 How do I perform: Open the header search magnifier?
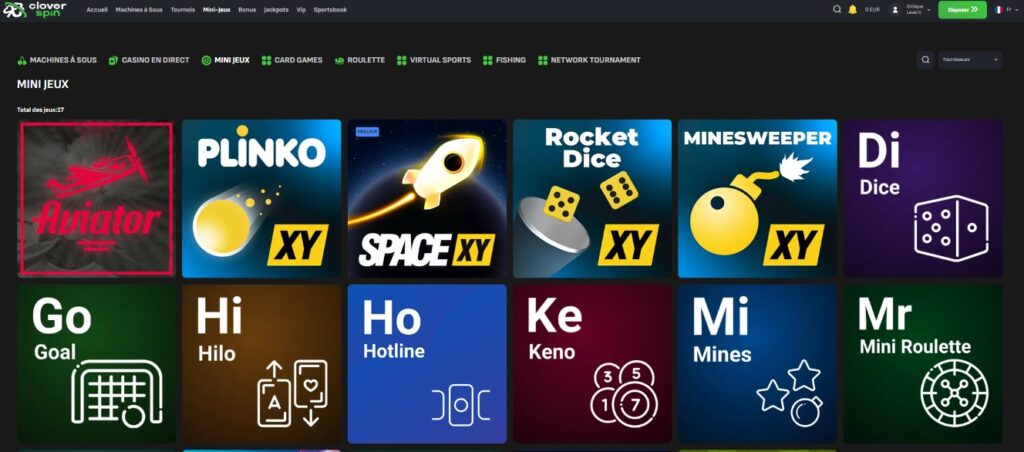[837, 10]
